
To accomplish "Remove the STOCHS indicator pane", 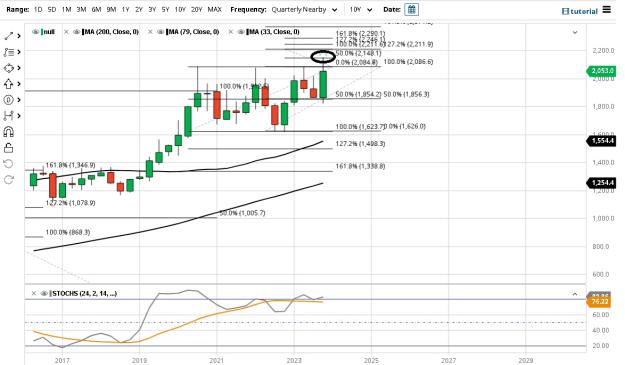I will pyautogui.click(x=34, y=294).
